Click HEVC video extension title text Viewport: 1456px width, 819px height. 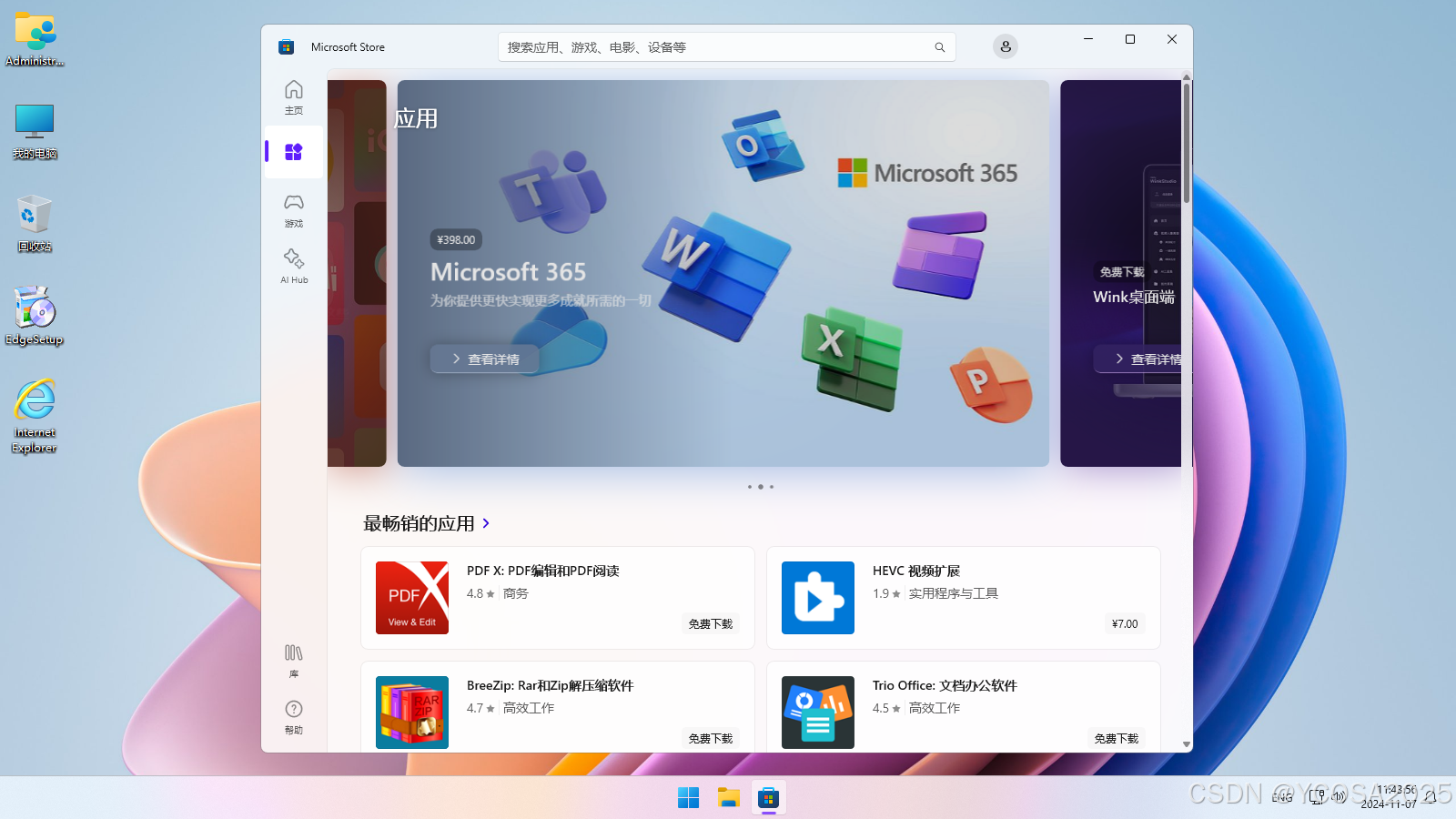pyautogui.click(x=916, y=571)
